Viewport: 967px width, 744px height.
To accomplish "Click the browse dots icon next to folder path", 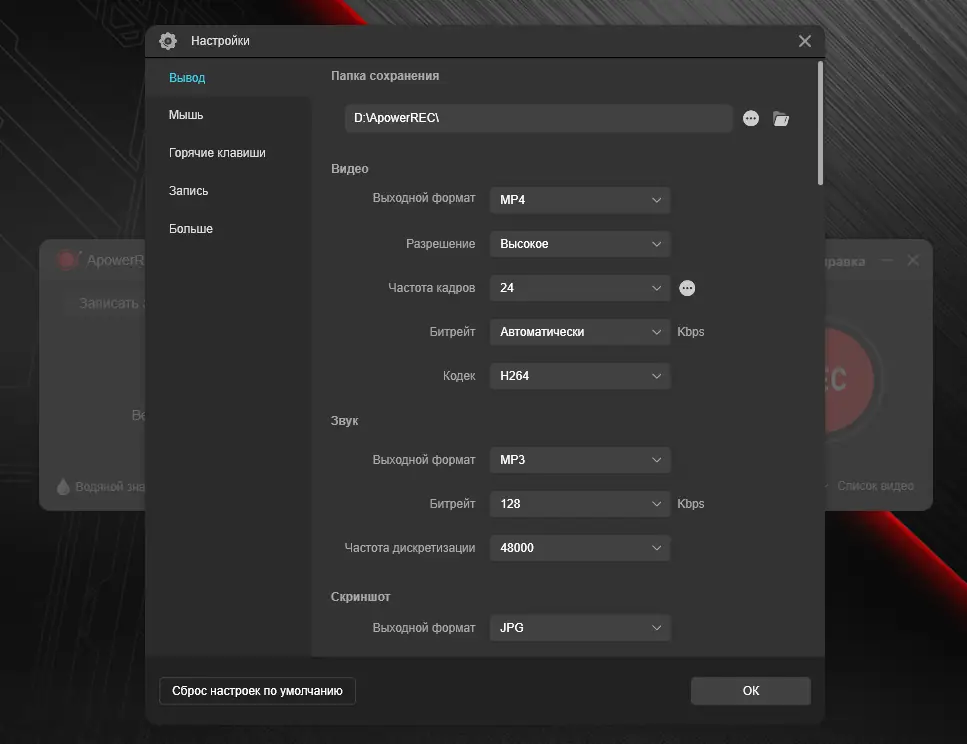I will (x=751, y=118).
